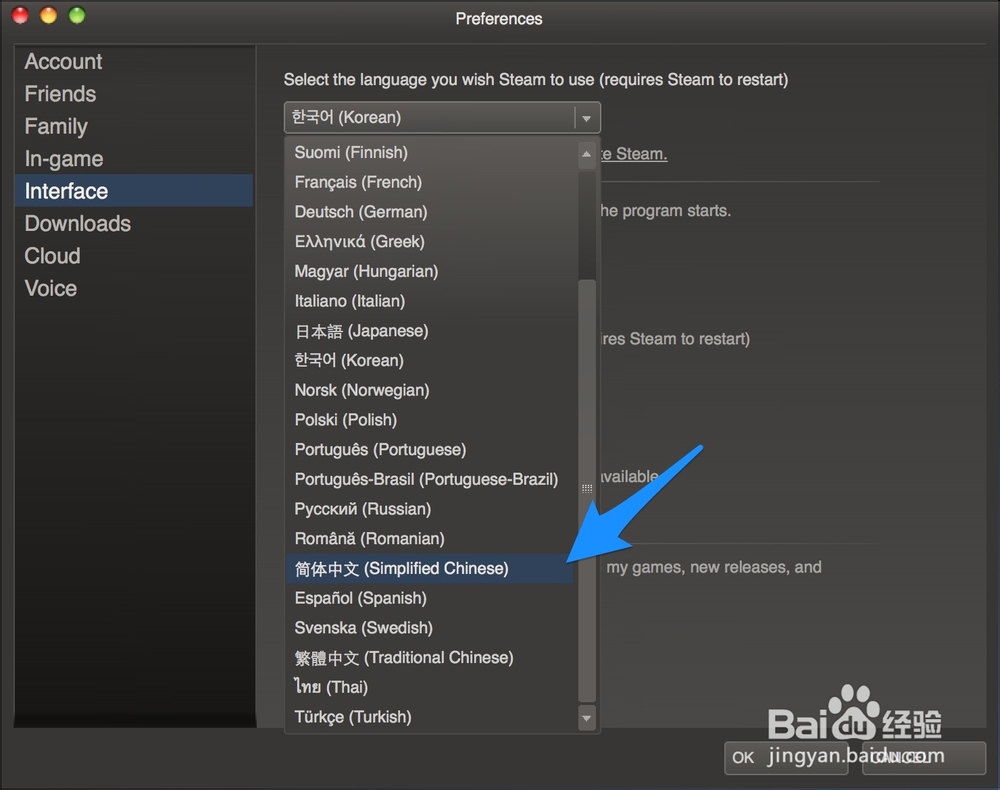Click the Steam link behind the dropdown

click(x=634, y=154)
